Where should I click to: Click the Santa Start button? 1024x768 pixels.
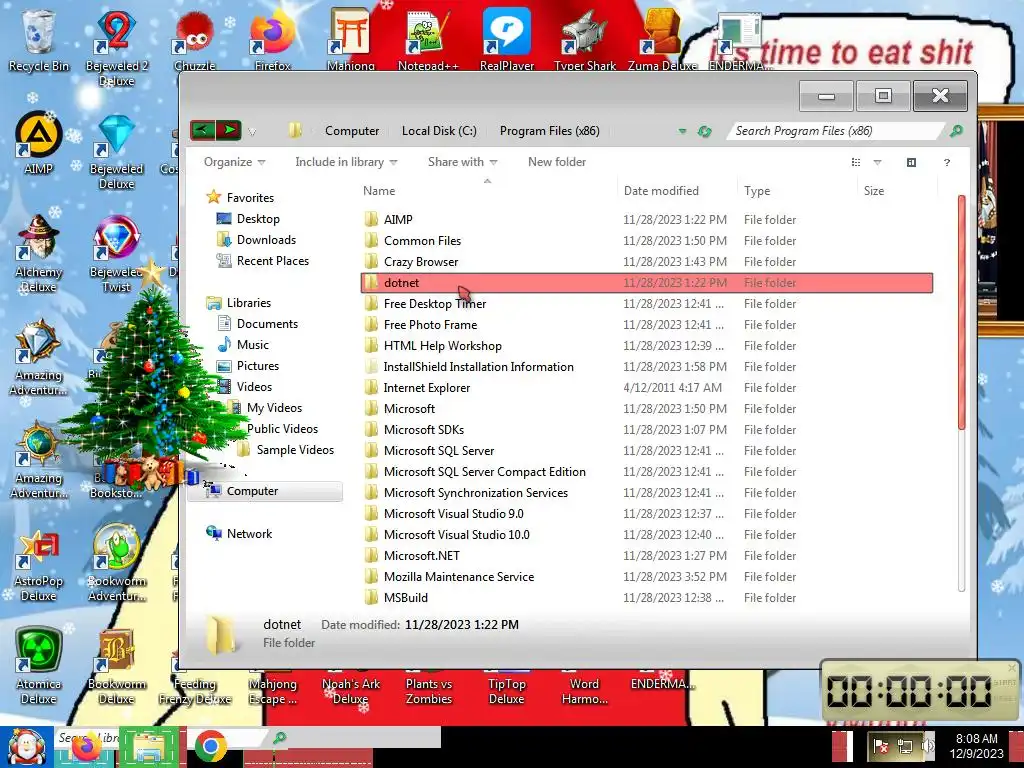click(x=26, y=746)
